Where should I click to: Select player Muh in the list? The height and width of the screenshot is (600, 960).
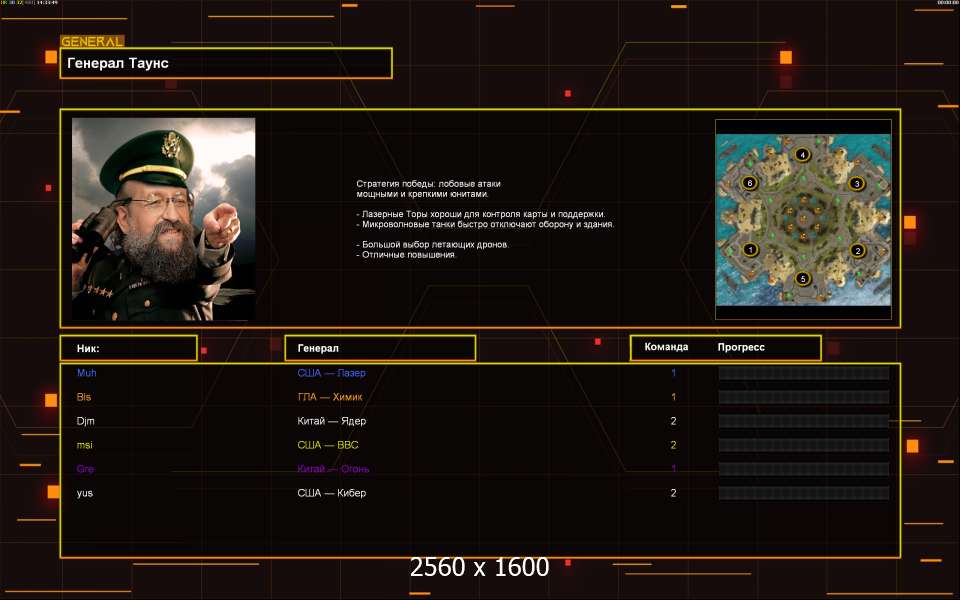[x=87, y=373]
